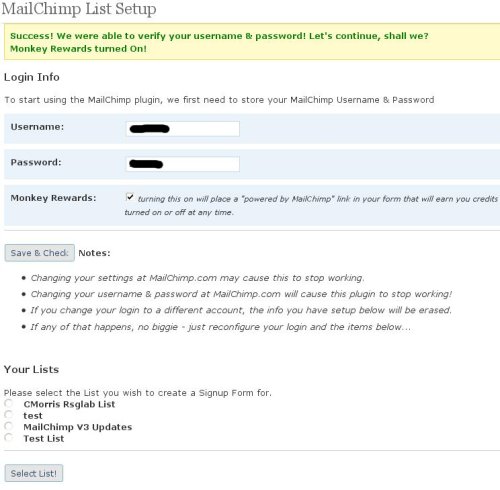Click the MailChimp List Setup heading
This screenshot has width=500, height=490.
click(79, 9)
